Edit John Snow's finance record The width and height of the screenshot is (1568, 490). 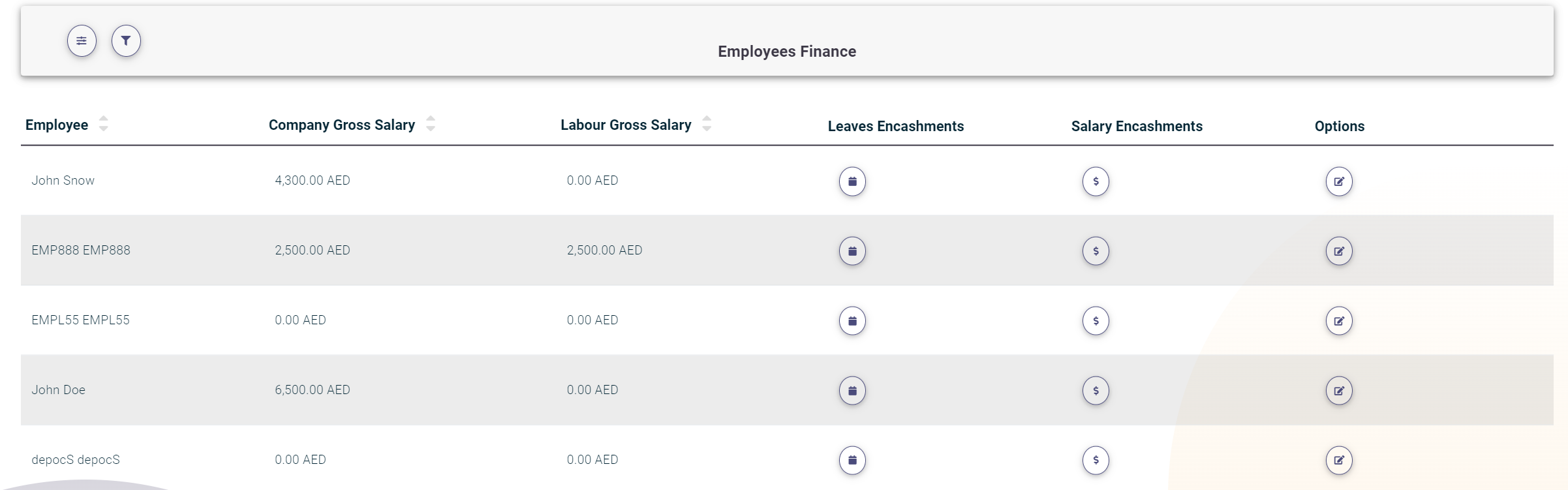[1339, 181]
